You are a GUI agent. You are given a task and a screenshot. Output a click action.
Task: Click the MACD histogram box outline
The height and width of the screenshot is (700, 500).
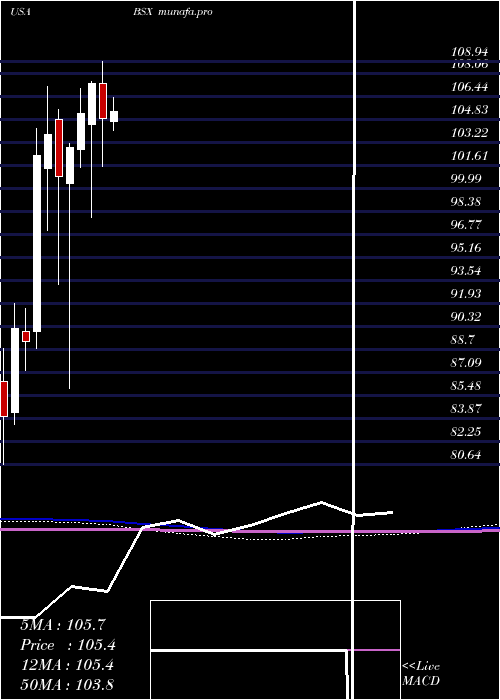click(275, 650)
